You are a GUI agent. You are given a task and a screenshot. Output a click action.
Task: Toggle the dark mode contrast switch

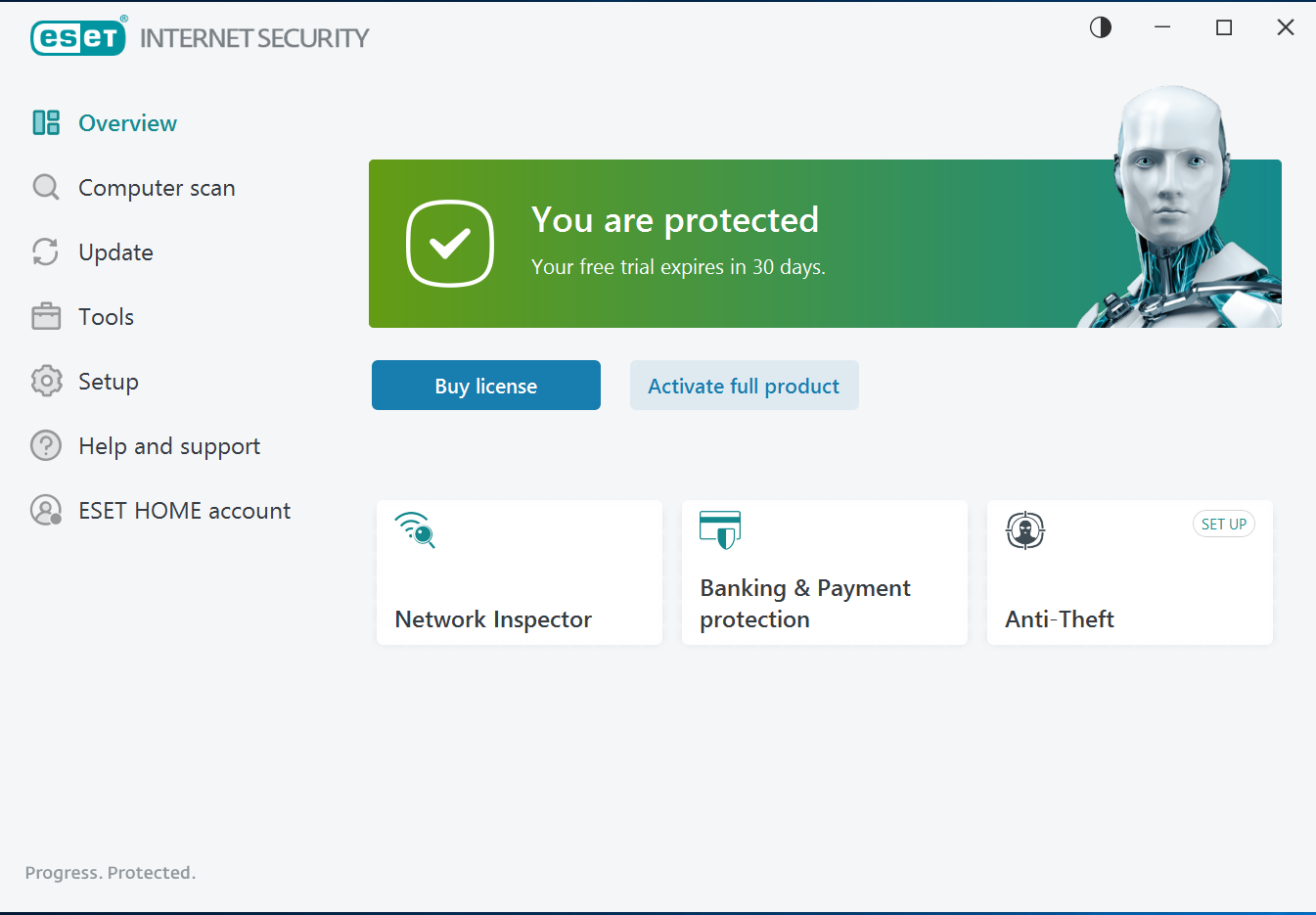point(1100,27)
